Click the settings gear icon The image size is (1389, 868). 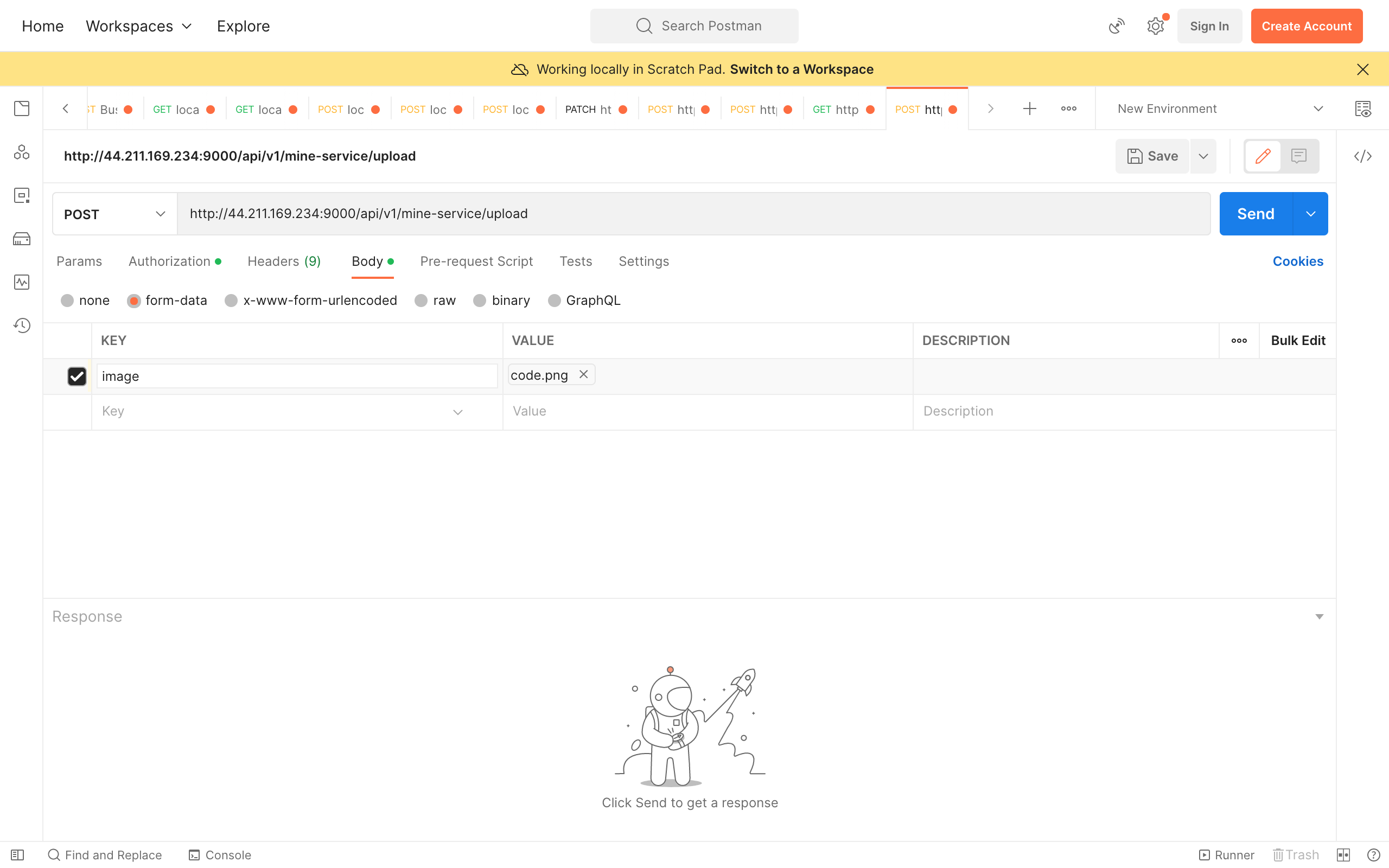pos(1155,27)
